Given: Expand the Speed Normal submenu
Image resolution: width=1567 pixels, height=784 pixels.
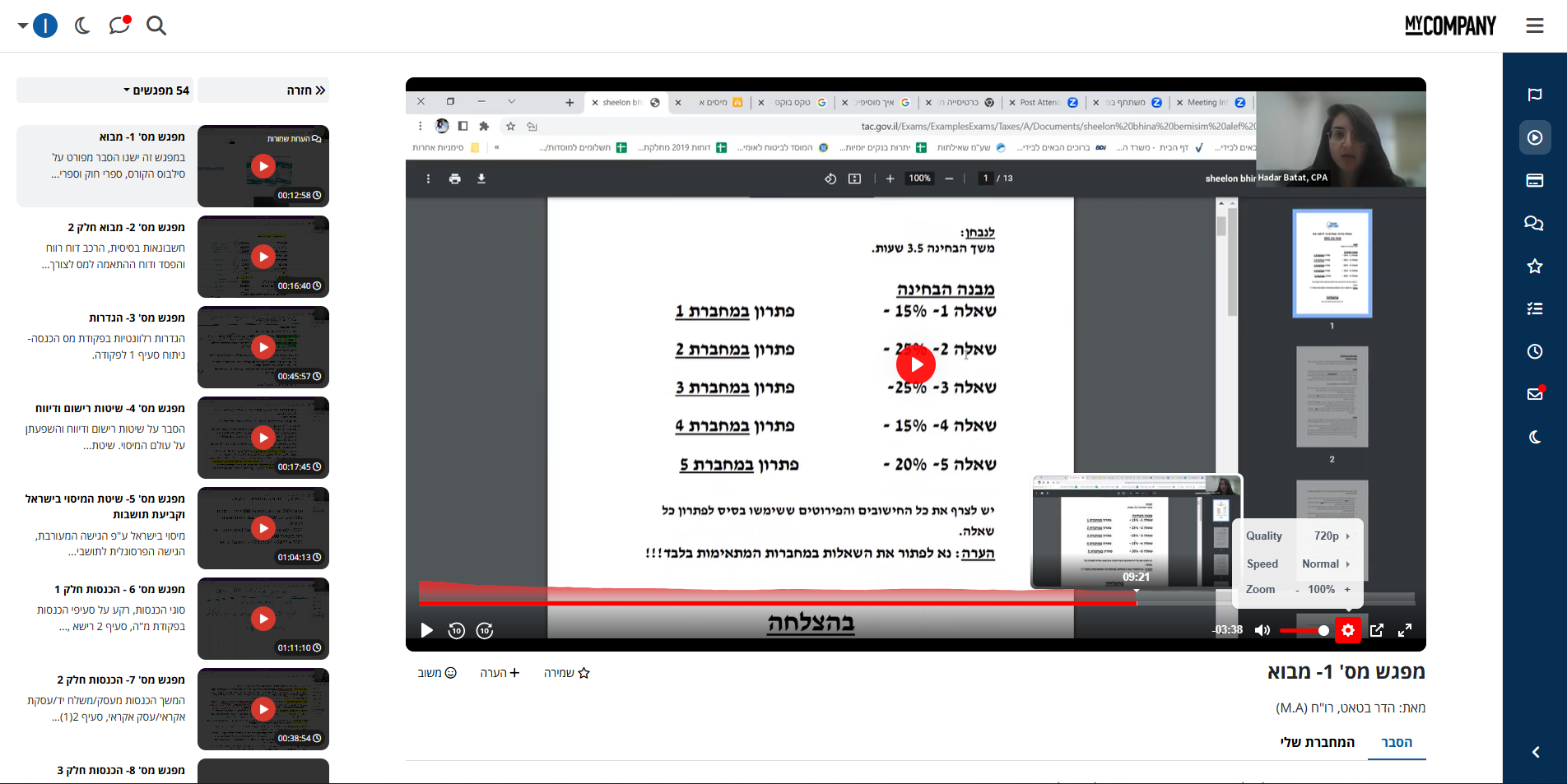Looking at the screenshot, I should (1325, 564).
